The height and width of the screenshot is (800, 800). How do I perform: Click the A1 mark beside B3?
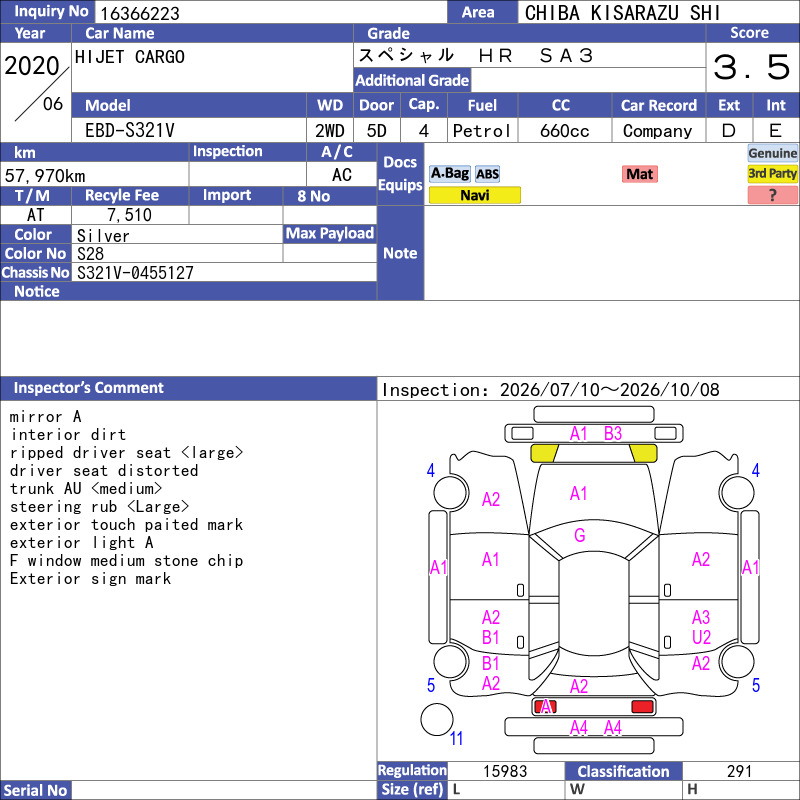(x=579, y=434)
